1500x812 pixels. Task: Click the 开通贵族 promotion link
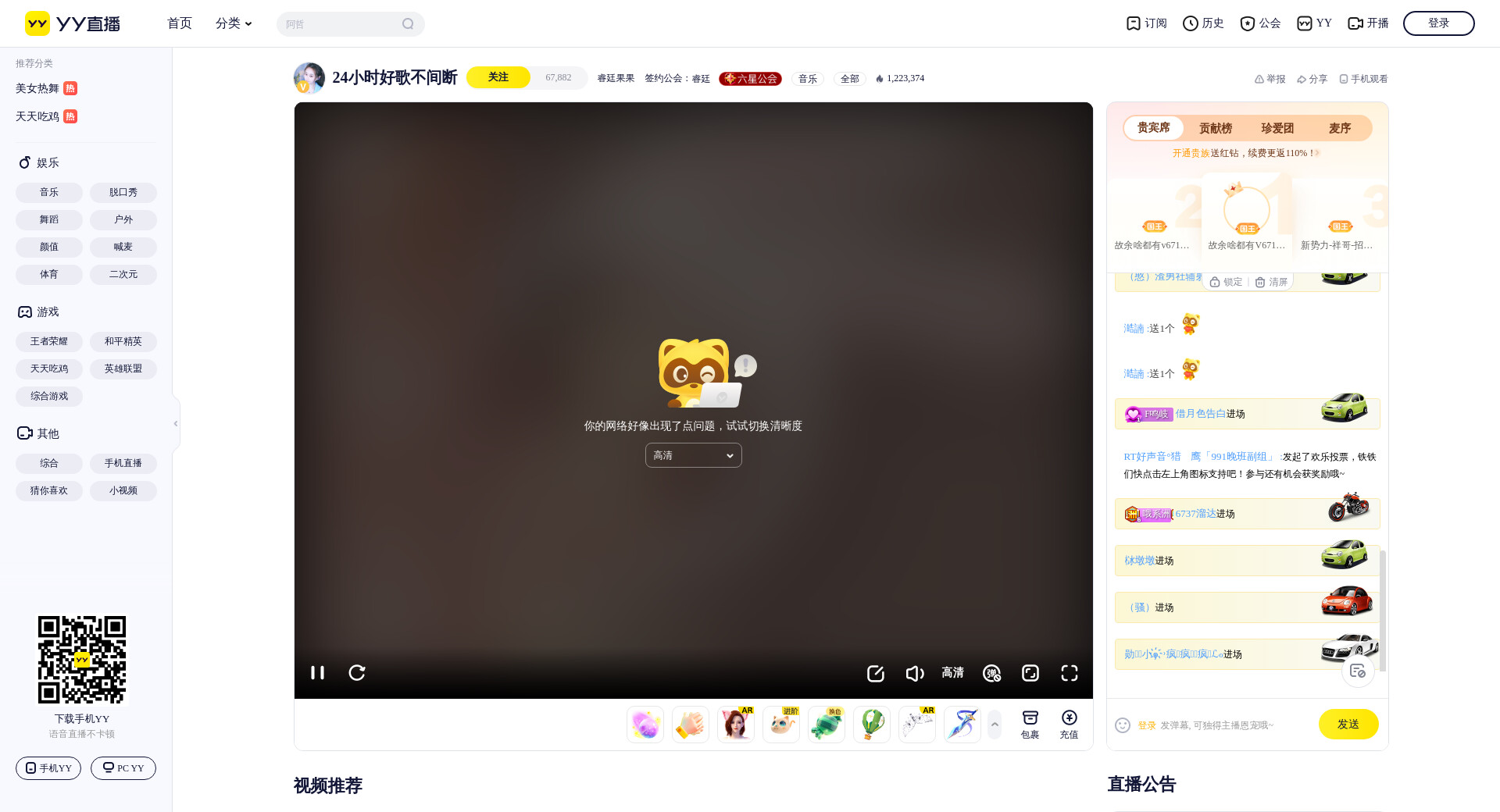pos(1191,153)
